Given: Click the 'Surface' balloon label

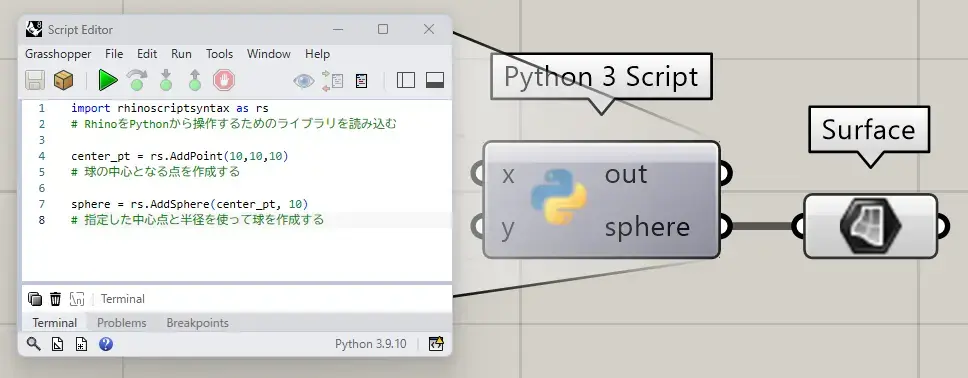Looking at the screenshot, I should pos(868,130).
